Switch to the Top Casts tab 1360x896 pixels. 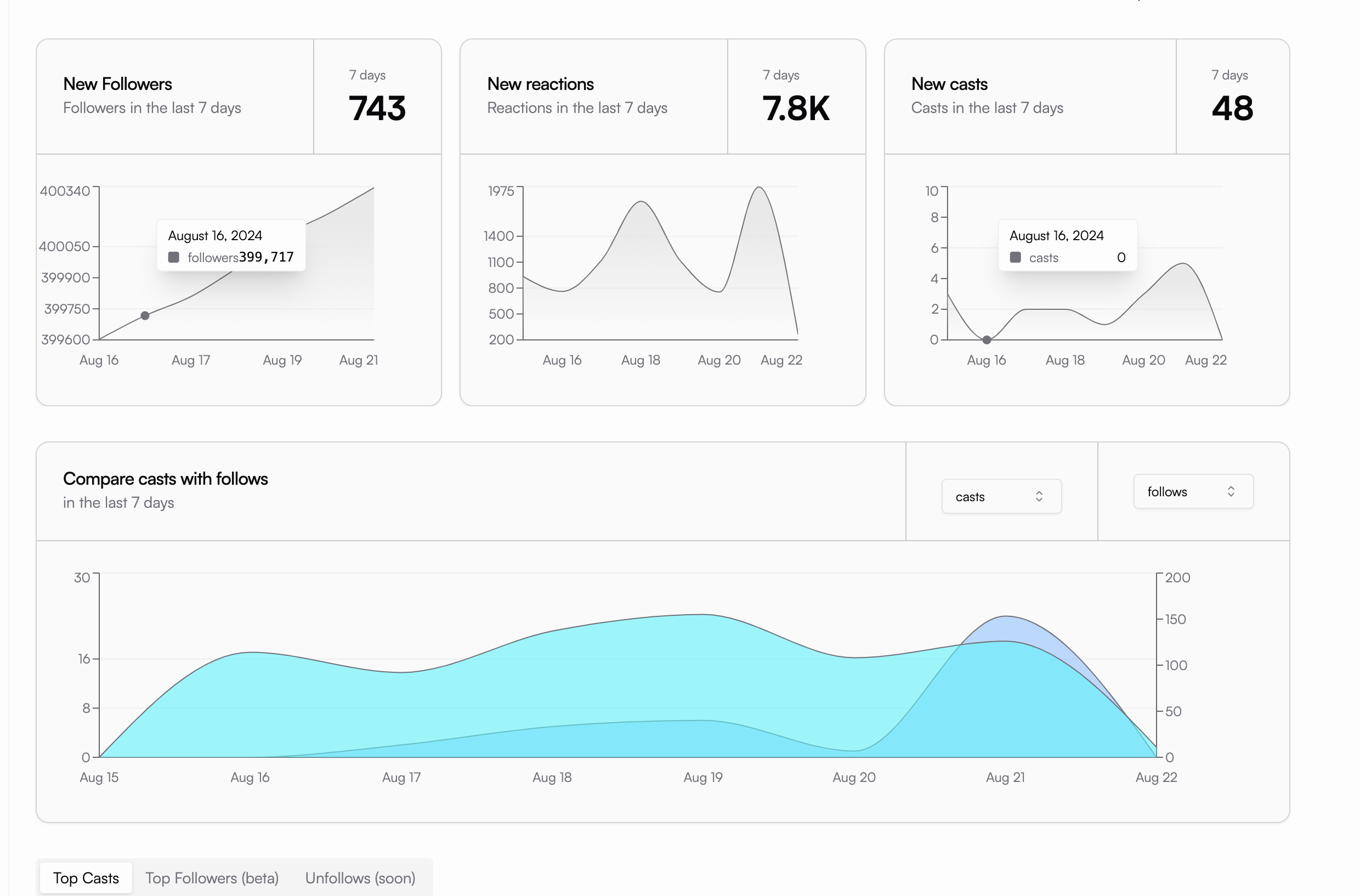(x=86, y=877)
